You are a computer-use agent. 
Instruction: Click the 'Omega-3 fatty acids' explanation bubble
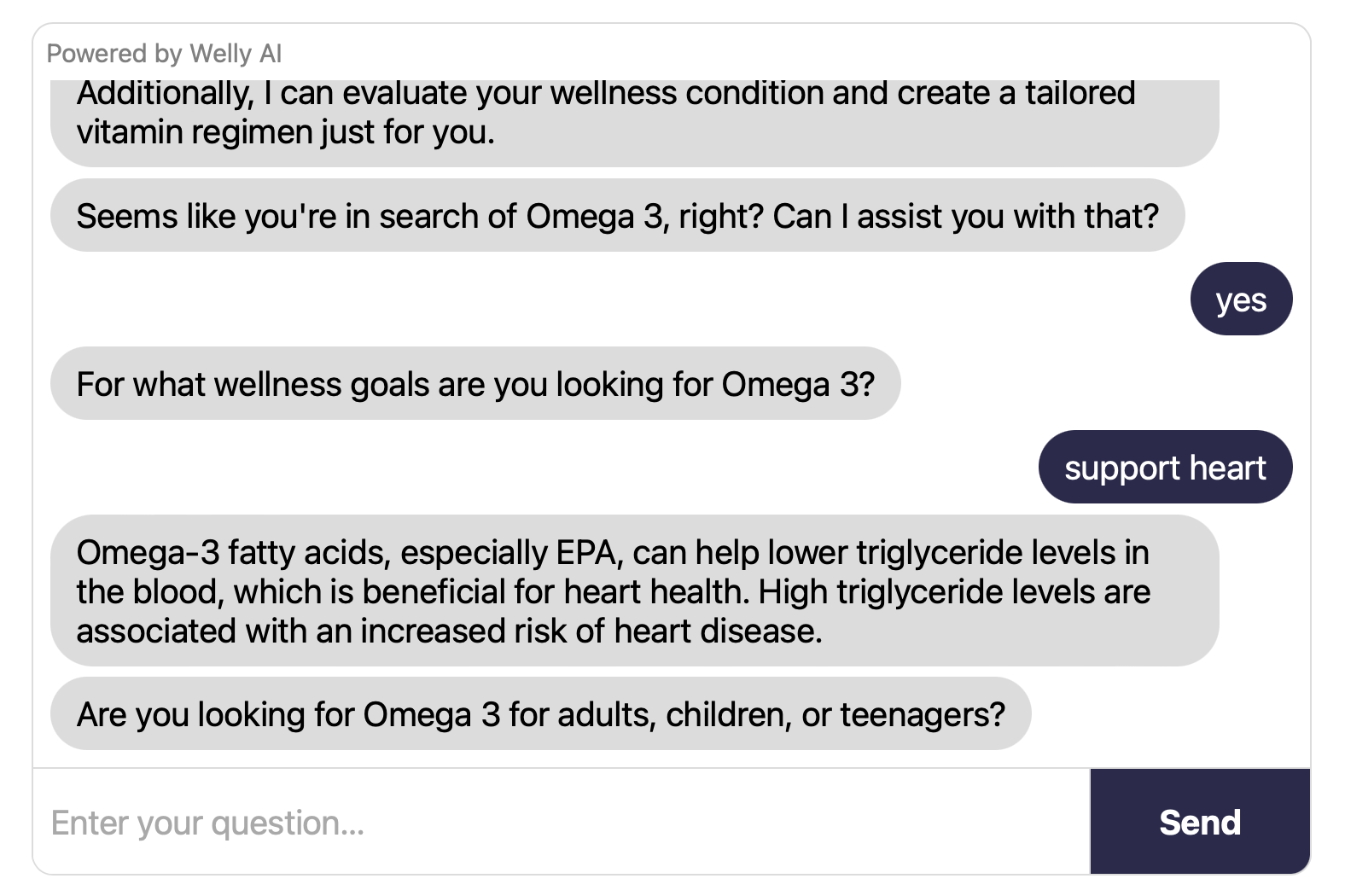[x=634, y=591]
